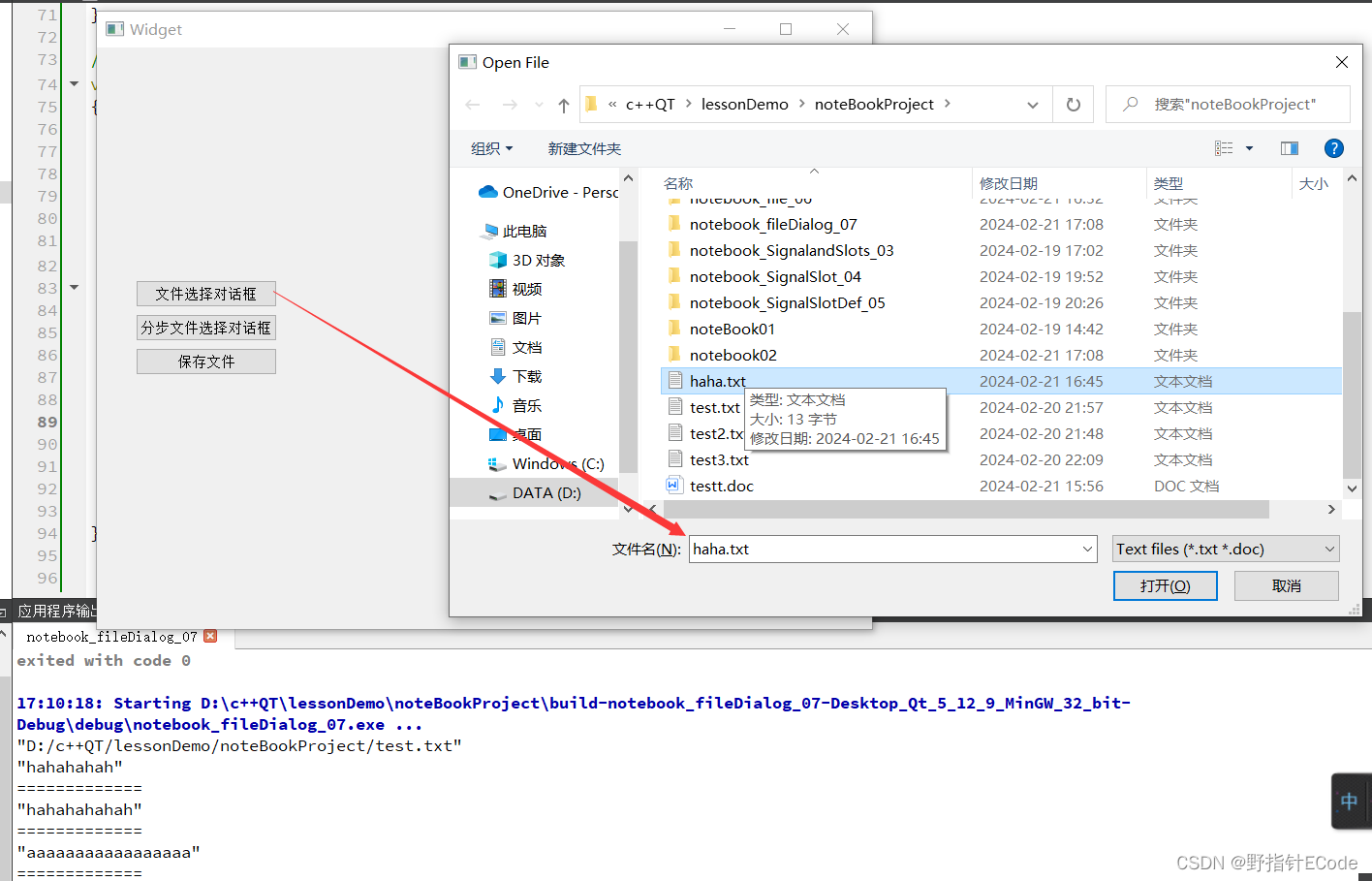Image resolution: width=1372 pixels, height=881 pixels.
Task: Collapse code fold arrow at line 83
Action: 74,287
